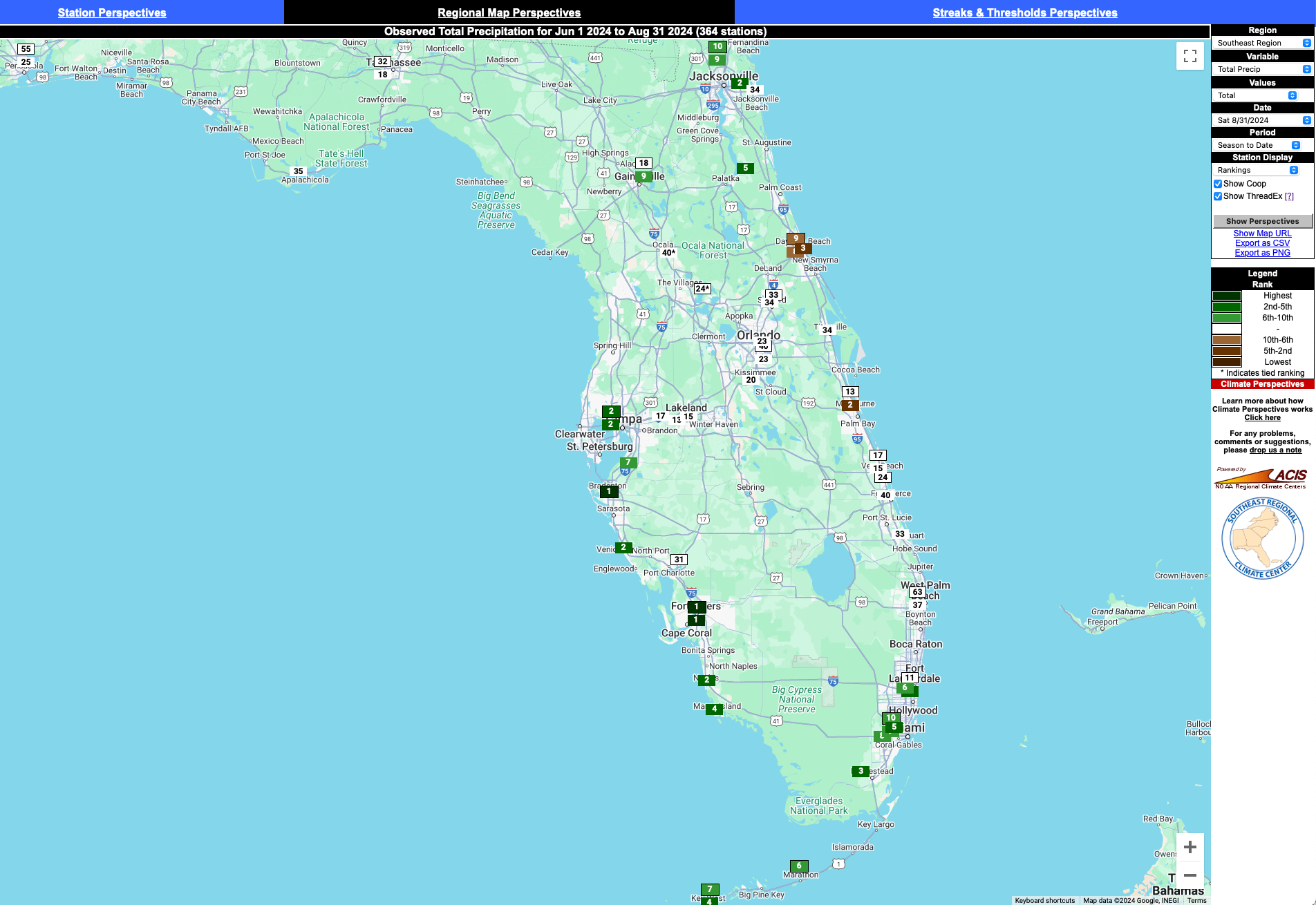
Task: Open the Variable dropdown showing Total Precip
Action: coord(1262,69)
